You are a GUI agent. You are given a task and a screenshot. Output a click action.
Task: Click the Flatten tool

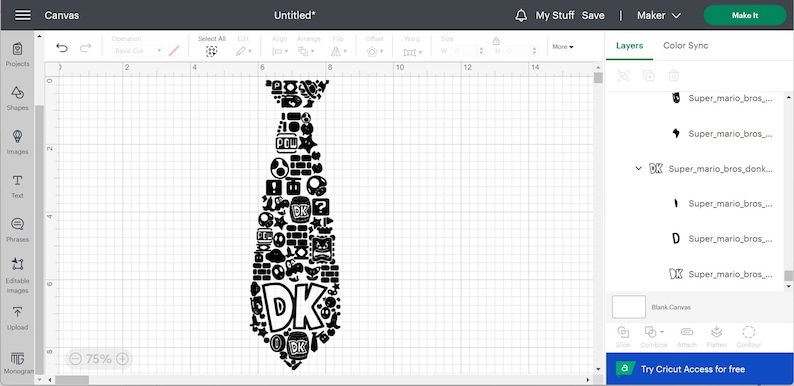click(717, 337)
